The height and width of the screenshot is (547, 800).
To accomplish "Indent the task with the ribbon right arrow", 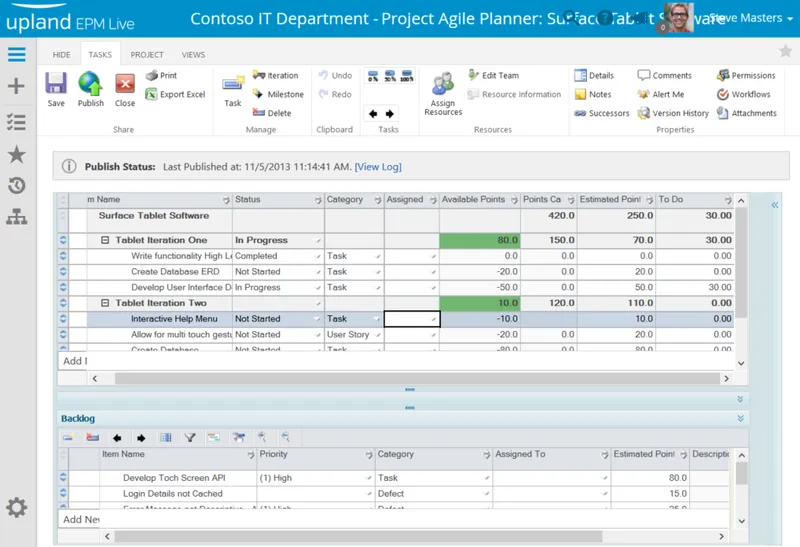I will click(x=390, y=114).
